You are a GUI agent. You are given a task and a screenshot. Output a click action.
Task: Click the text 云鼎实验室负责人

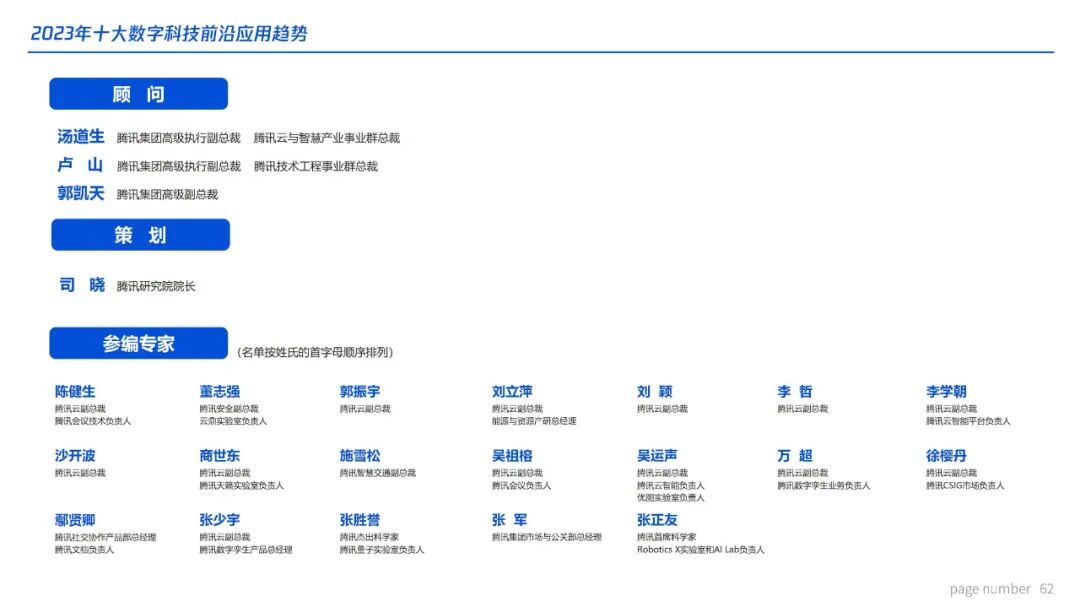(233, 421)
